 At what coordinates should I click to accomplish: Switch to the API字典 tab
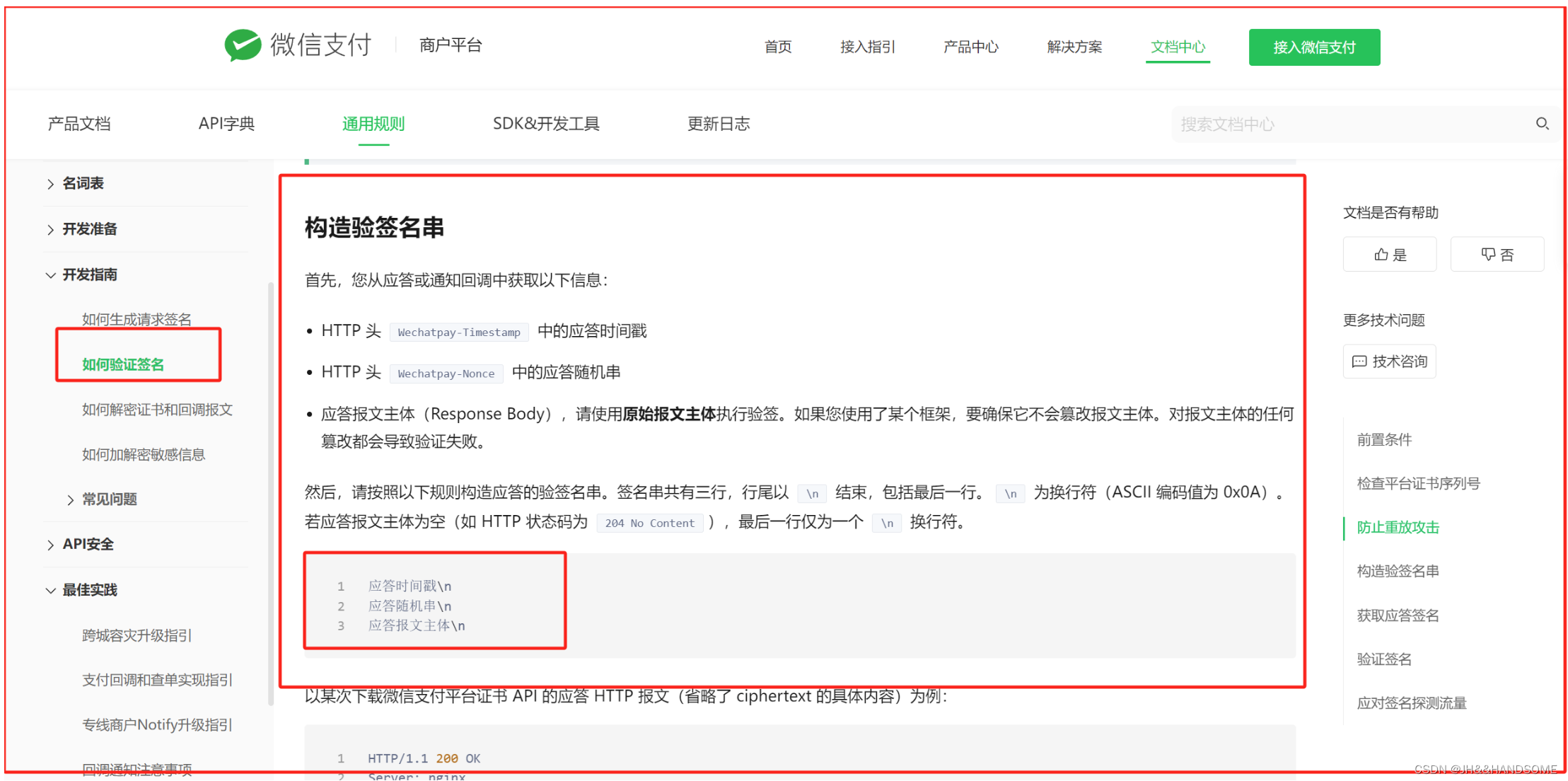226,124
